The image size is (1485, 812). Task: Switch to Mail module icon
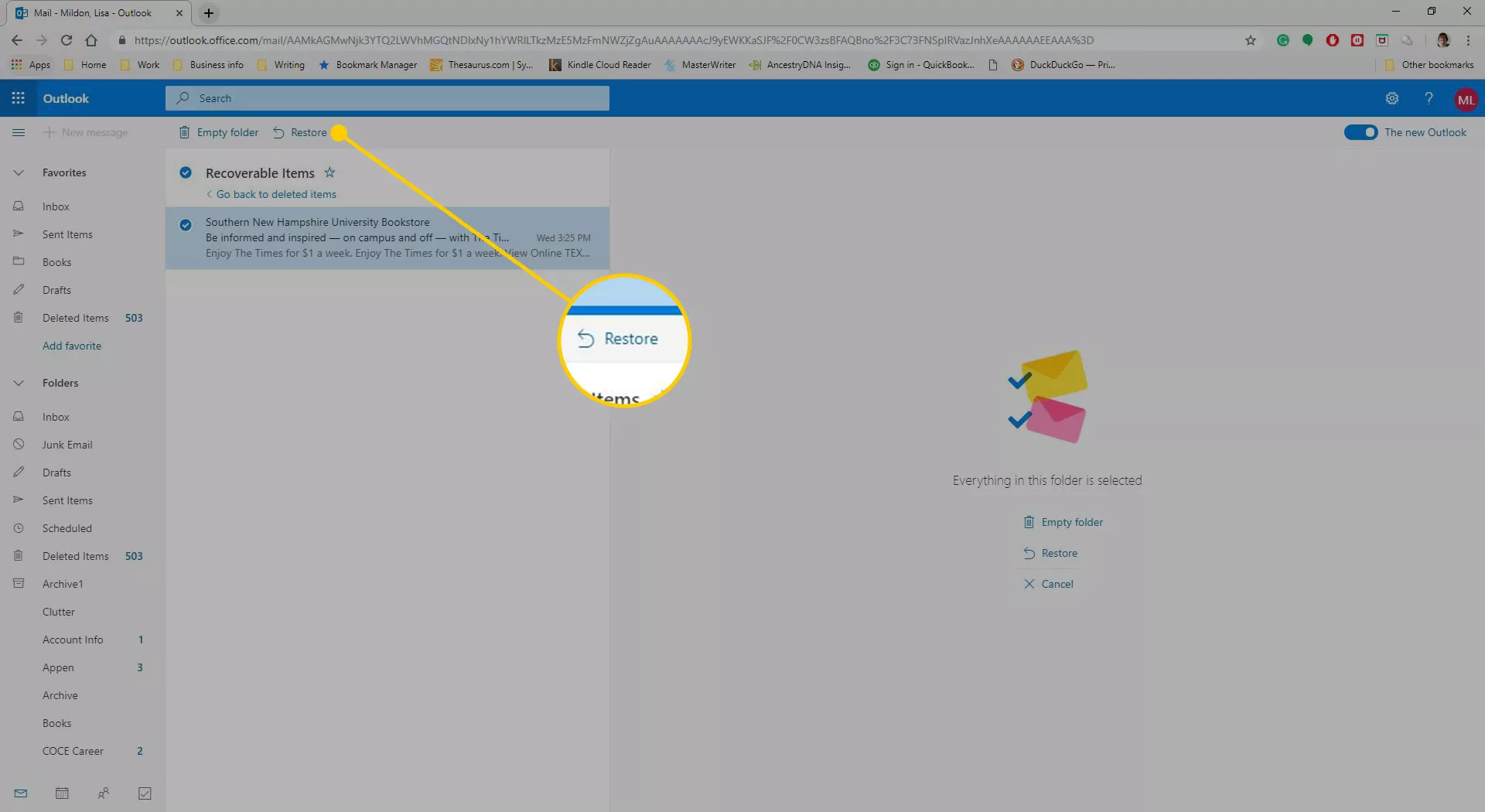21,793
